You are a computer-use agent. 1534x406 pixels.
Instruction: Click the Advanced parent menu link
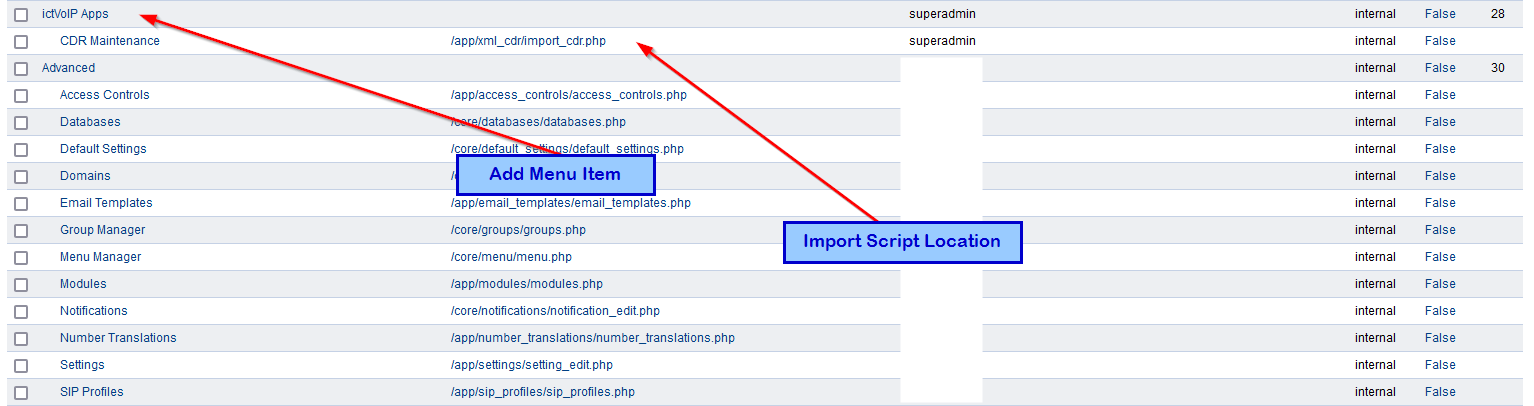click(x=68, y=68)
